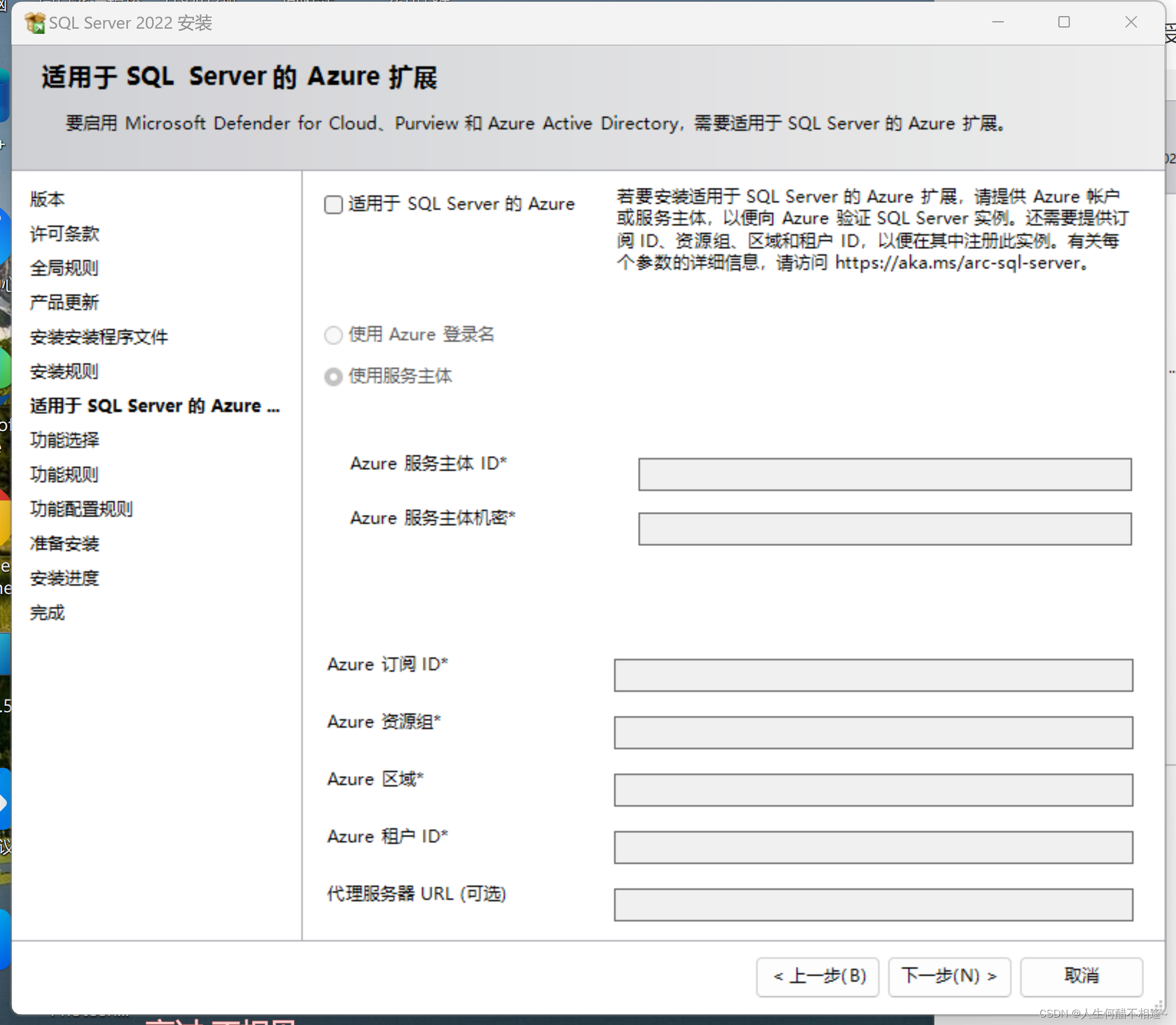
Task: Minimize the SQL Server 2022 安装 window
Action: (998, 22)
